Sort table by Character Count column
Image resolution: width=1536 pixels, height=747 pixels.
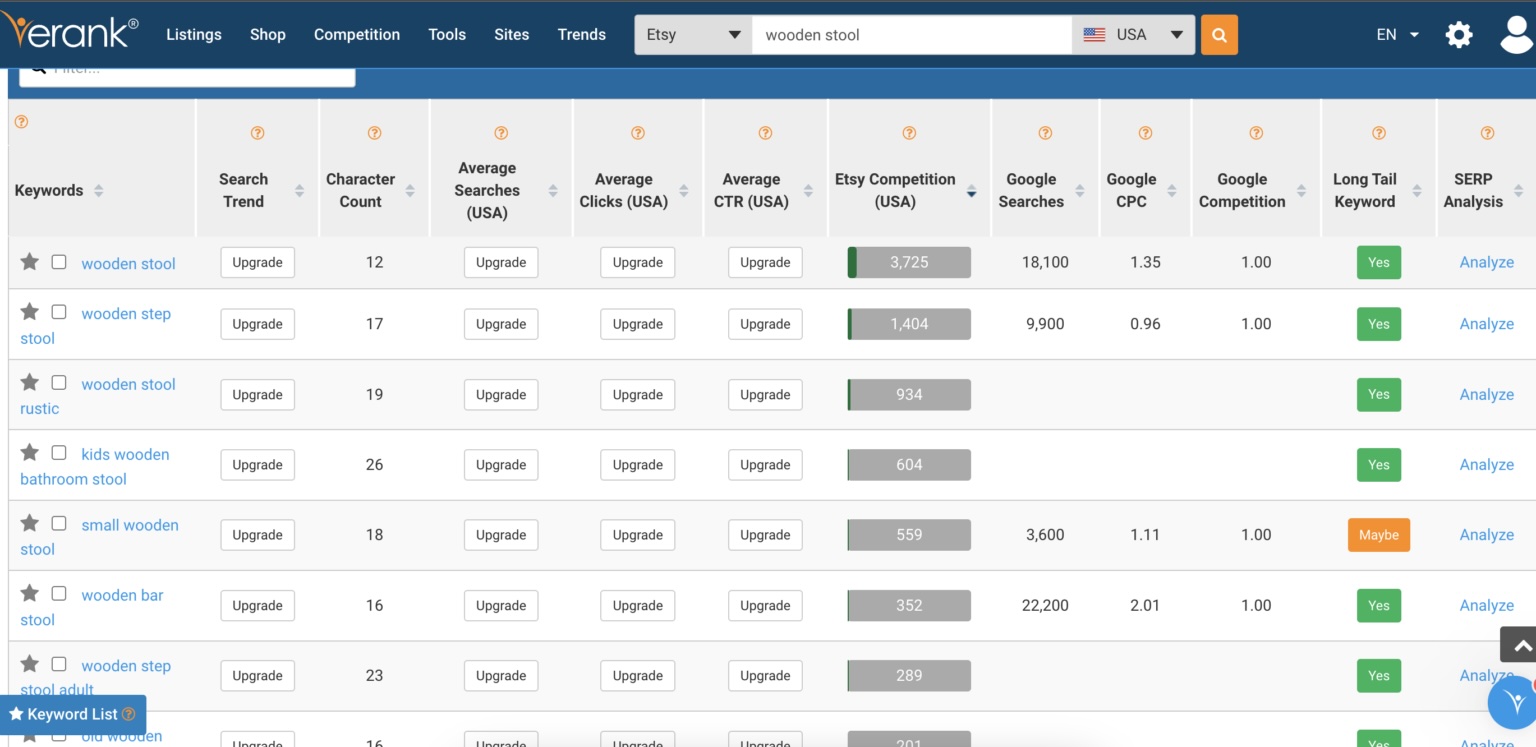(x=410, y=191)
